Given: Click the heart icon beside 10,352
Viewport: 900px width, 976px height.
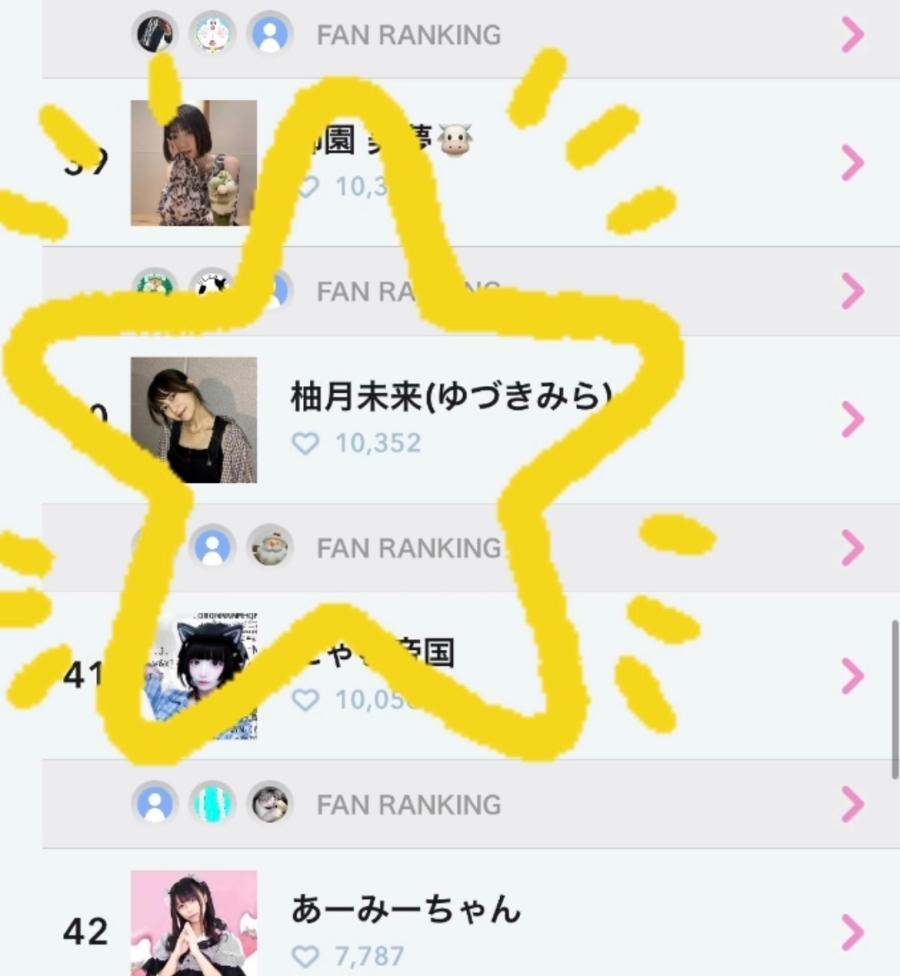Looking at the screenshot, I should tap(305, 443).
